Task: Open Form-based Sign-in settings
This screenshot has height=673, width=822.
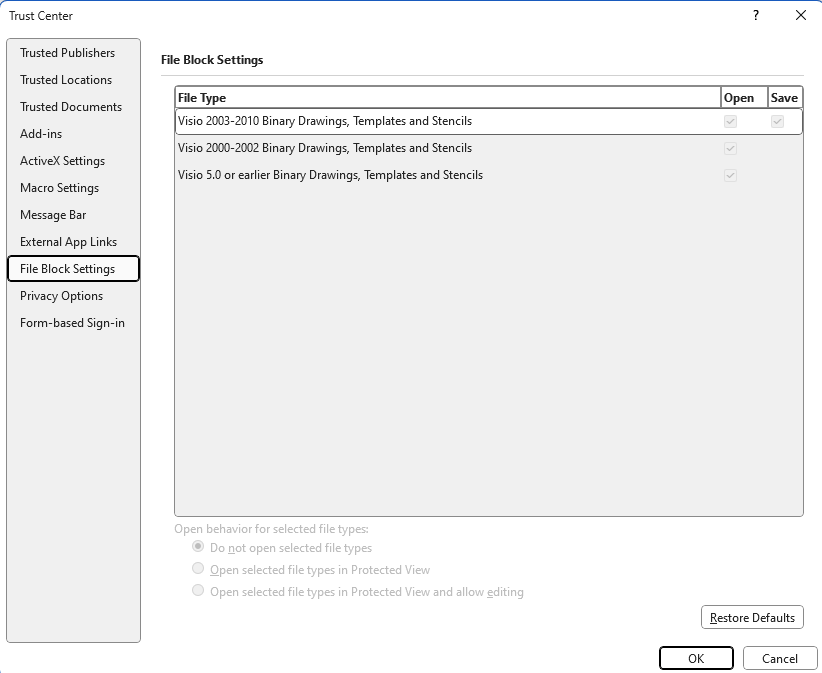Action: click(73, 323)
